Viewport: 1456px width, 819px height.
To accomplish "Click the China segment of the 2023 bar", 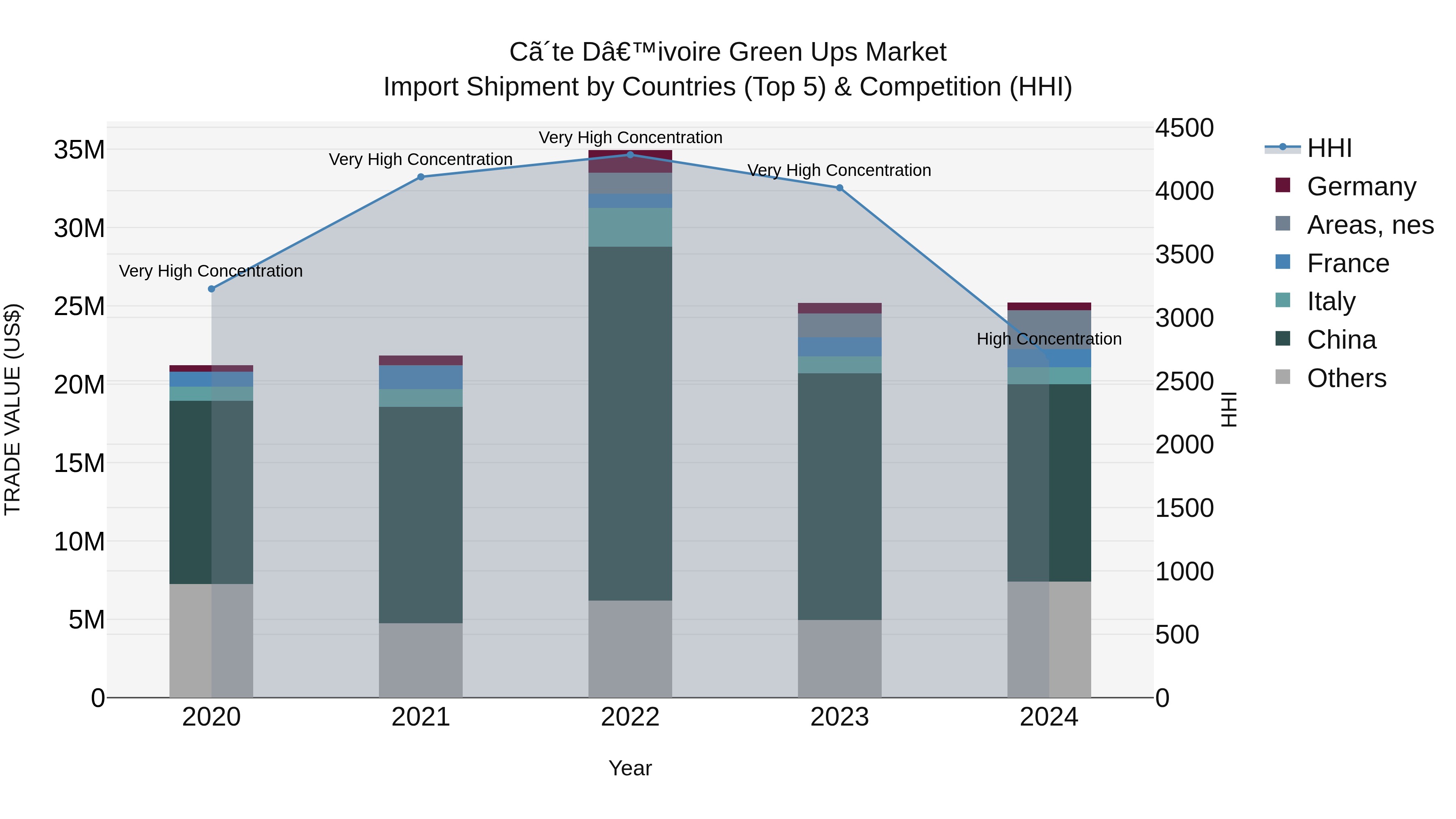I will 839,496.
